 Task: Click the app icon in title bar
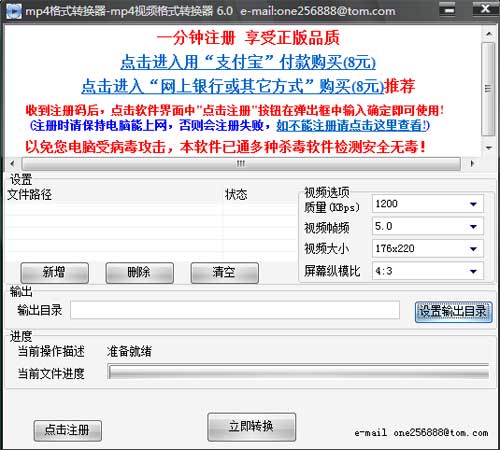14,11
